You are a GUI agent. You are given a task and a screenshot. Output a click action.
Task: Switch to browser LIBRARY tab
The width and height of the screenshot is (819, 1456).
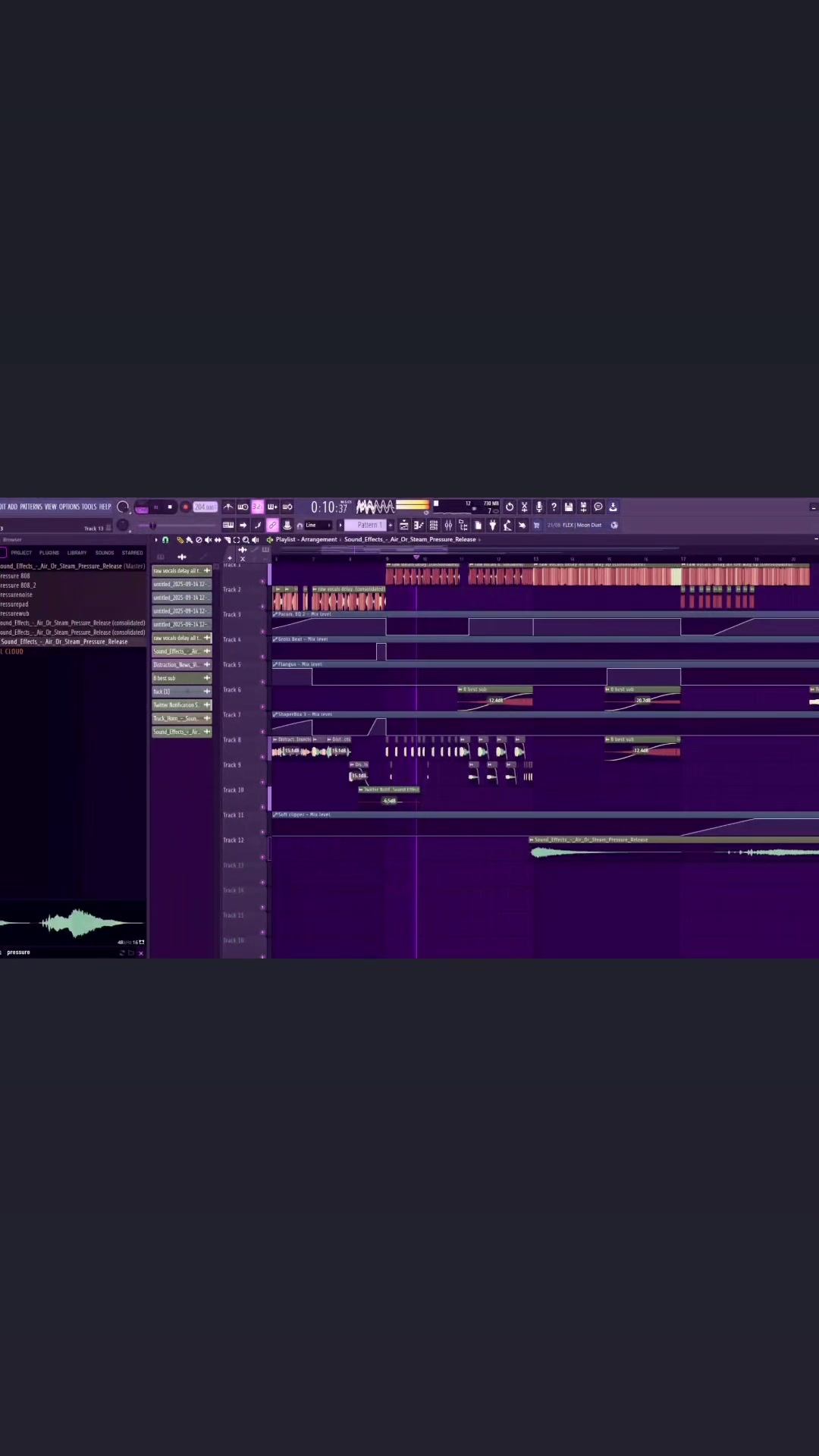coord(77,553)
